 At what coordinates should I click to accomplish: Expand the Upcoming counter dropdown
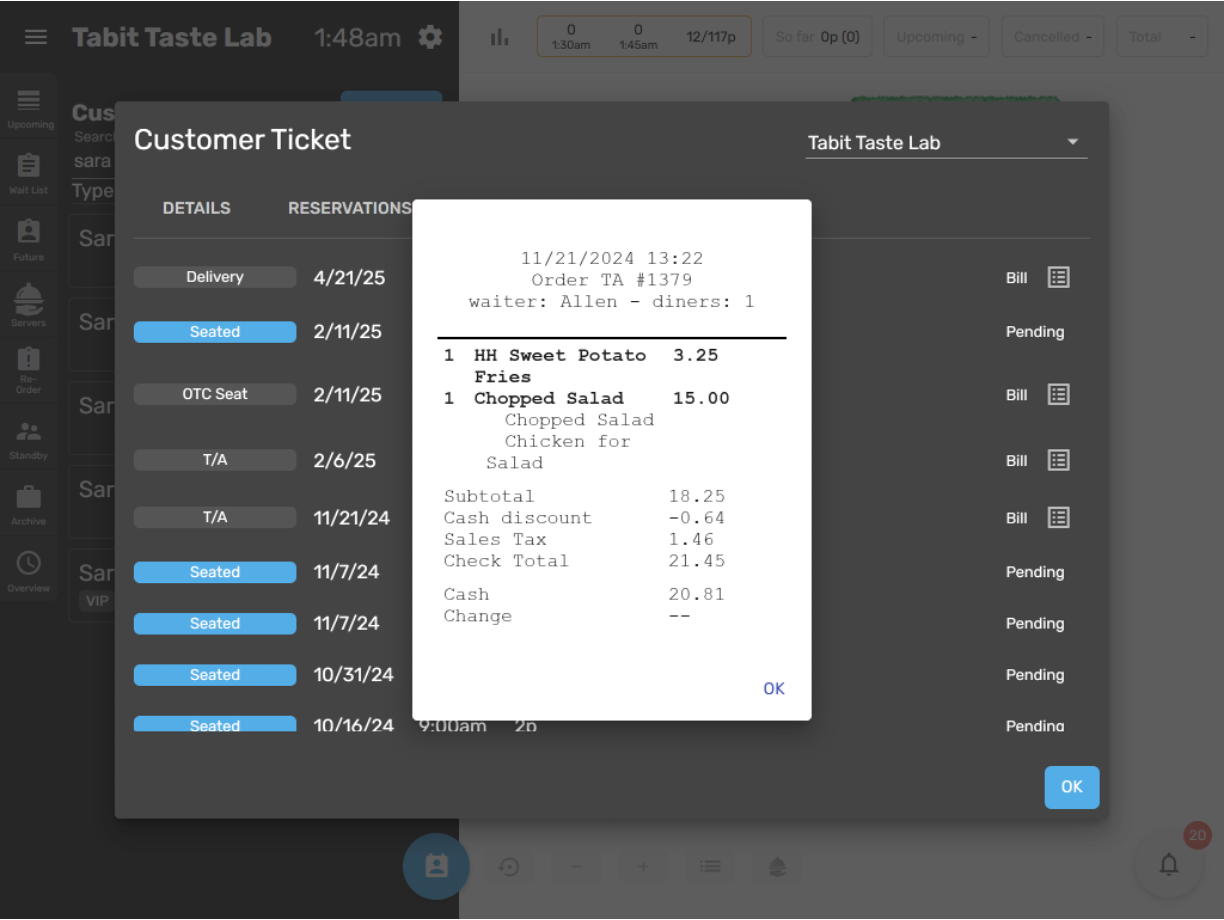point(936,37)
